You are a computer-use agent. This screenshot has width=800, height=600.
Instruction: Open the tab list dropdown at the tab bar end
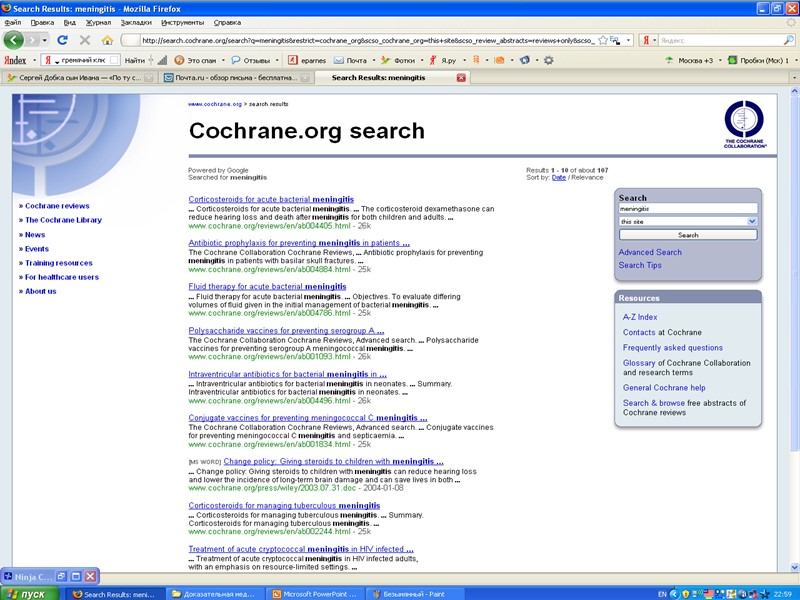click(794, 78)
